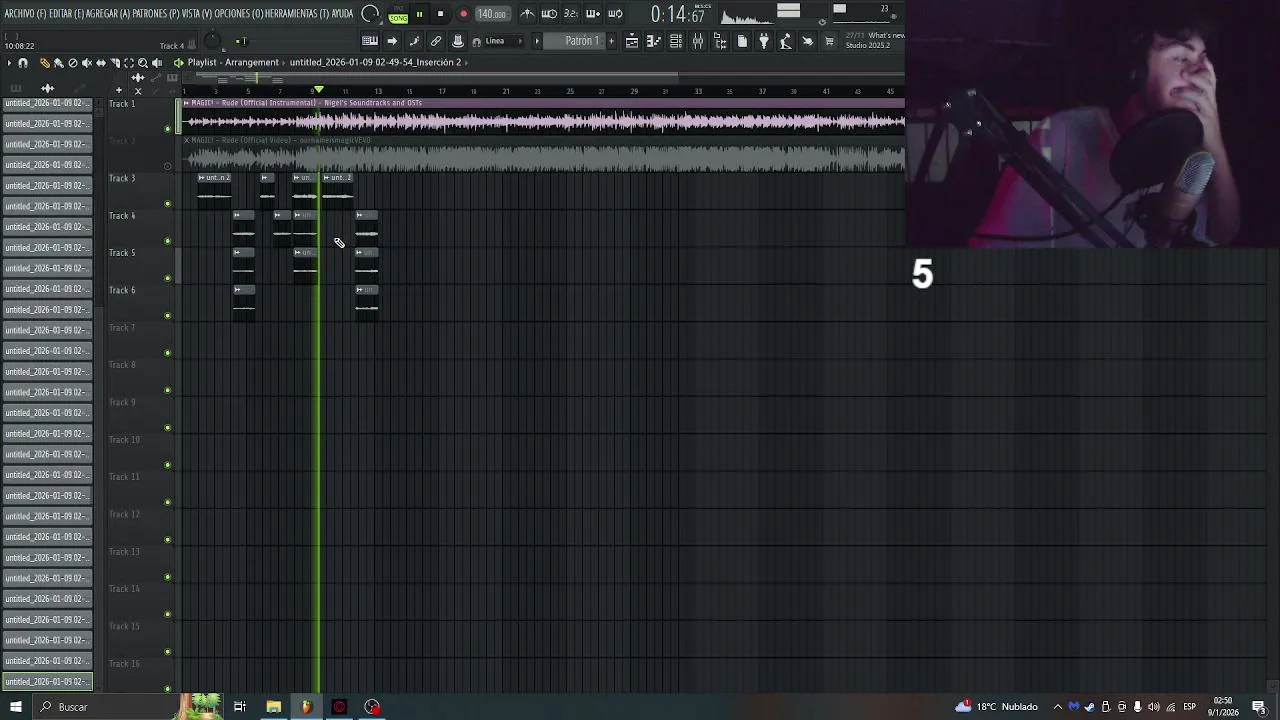The height and width of the screenshot is (720, 1280).
Task: Choose the Select tool in playlist toolbar
Action: (x=129, y=62)
